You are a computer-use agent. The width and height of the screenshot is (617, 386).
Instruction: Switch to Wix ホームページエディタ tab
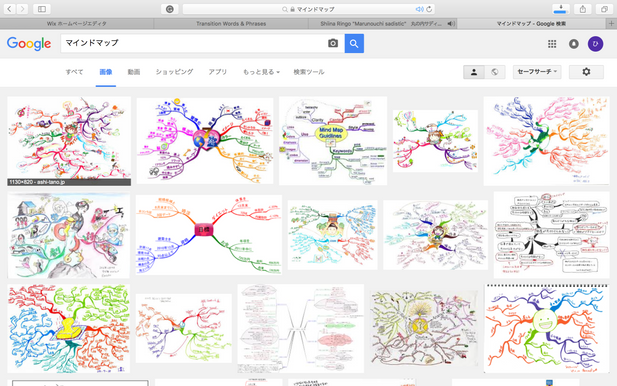pyautogui.click(x=77, y=24)
